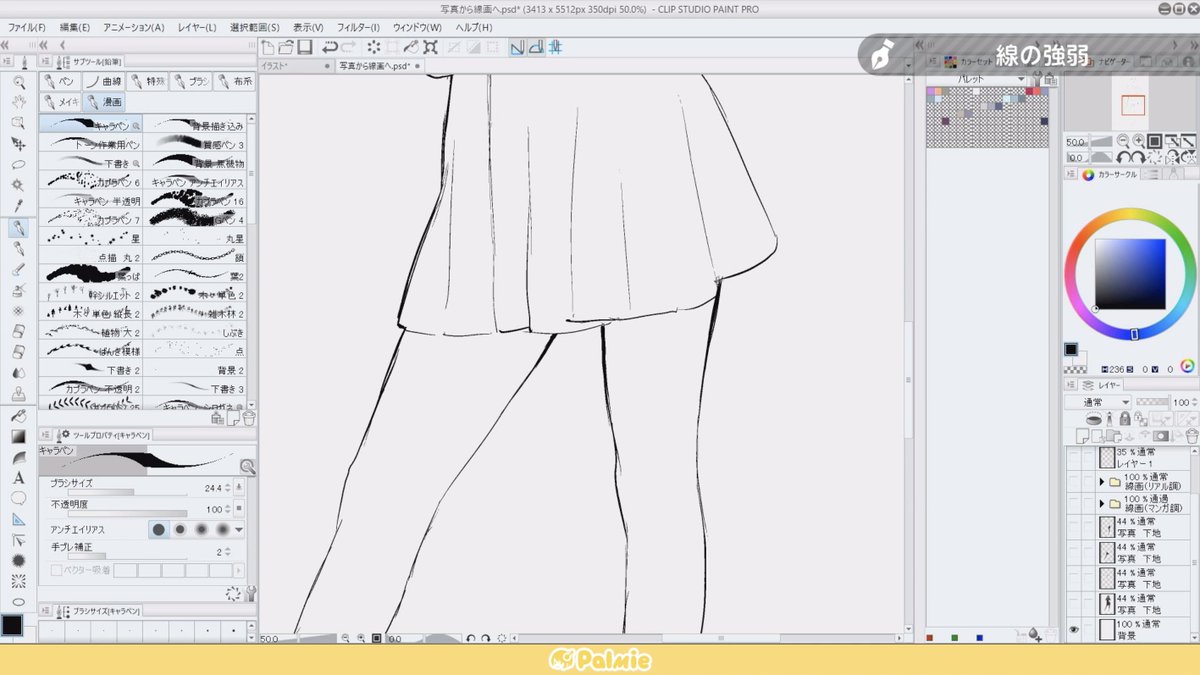
Task: Select the Eraser tool
Action: [x=18, y=331]
